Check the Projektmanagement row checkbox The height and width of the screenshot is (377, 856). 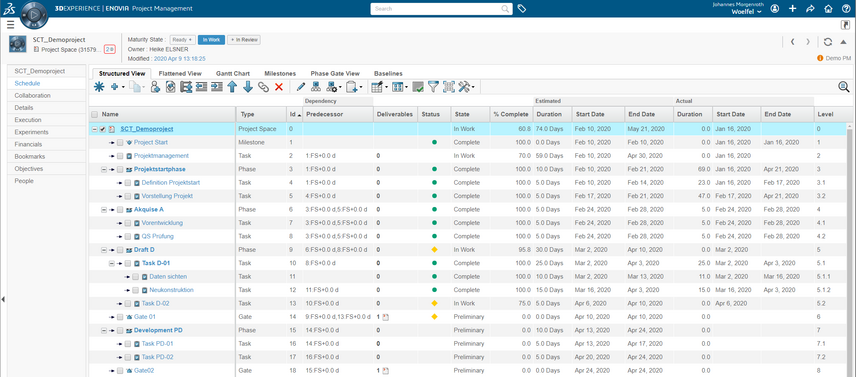click(x=120, y=156)
